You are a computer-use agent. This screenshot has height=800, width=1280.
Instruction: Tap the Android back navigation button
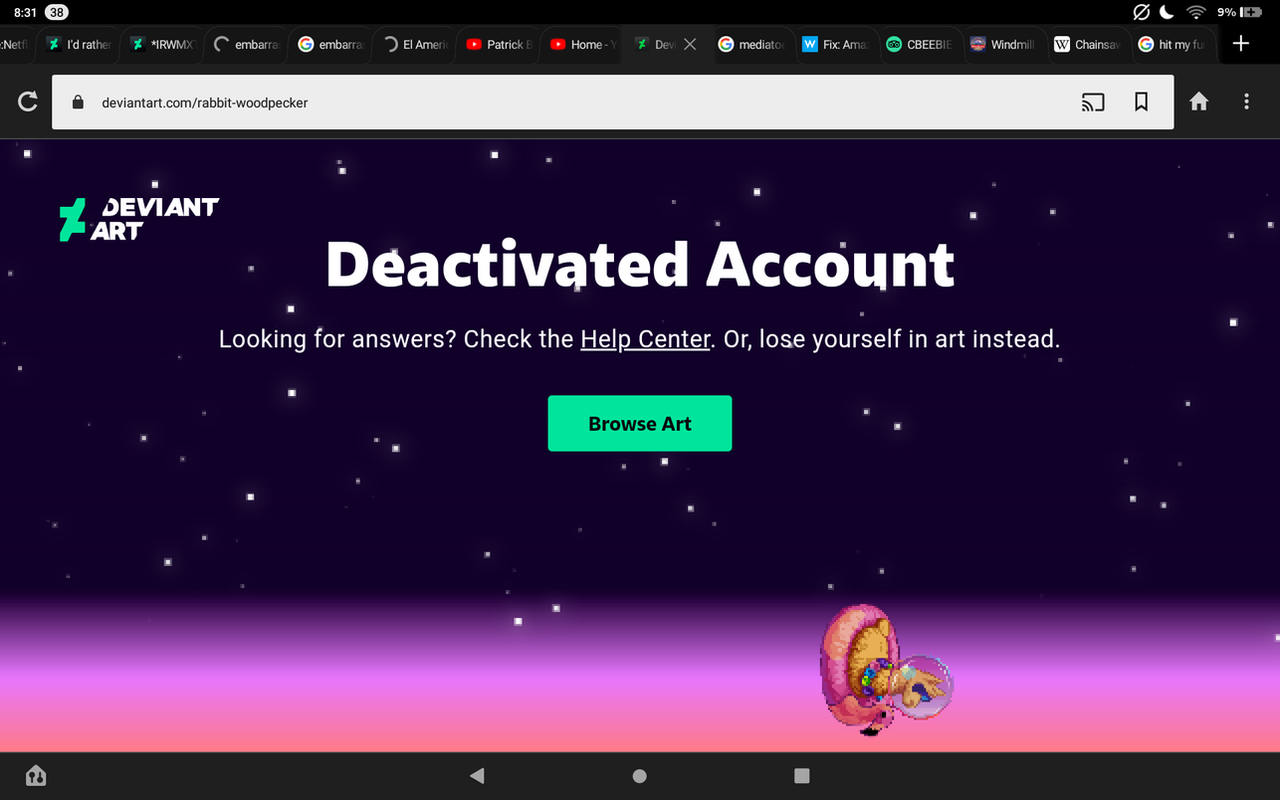coord(477,775)
